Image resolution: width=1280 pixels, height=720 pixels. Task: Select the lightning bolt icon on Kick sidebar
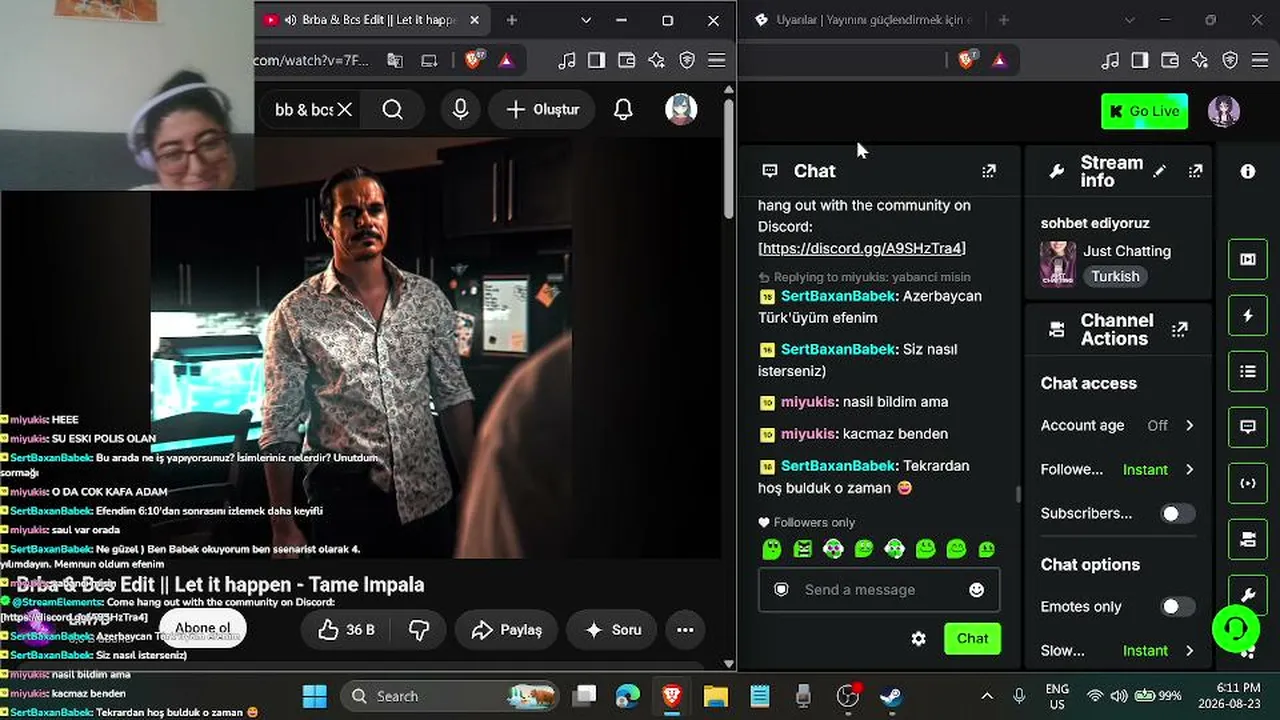1248,316
